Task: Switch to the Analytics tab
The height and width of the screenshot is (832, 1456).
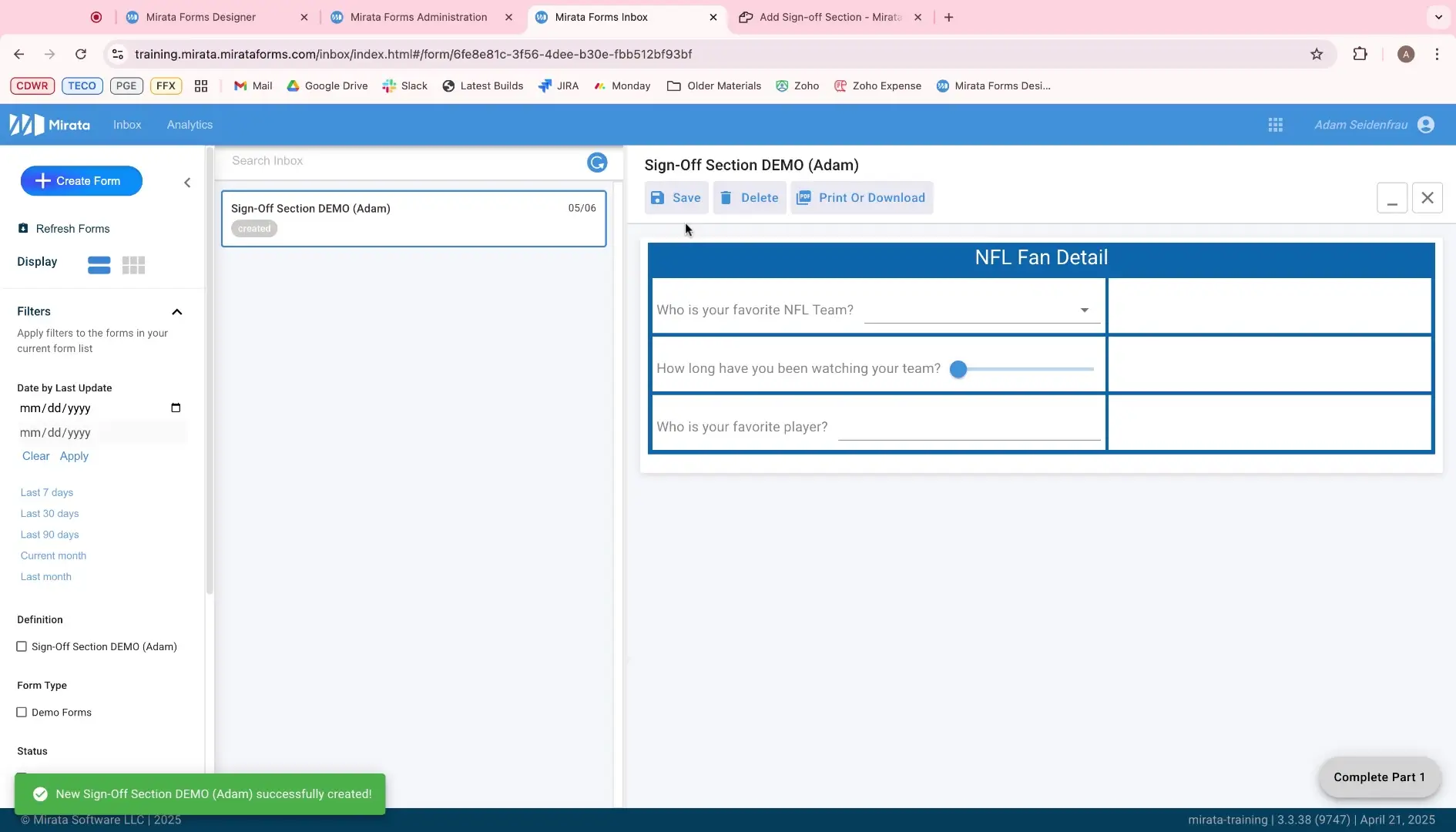Action: tap(190, 124)
